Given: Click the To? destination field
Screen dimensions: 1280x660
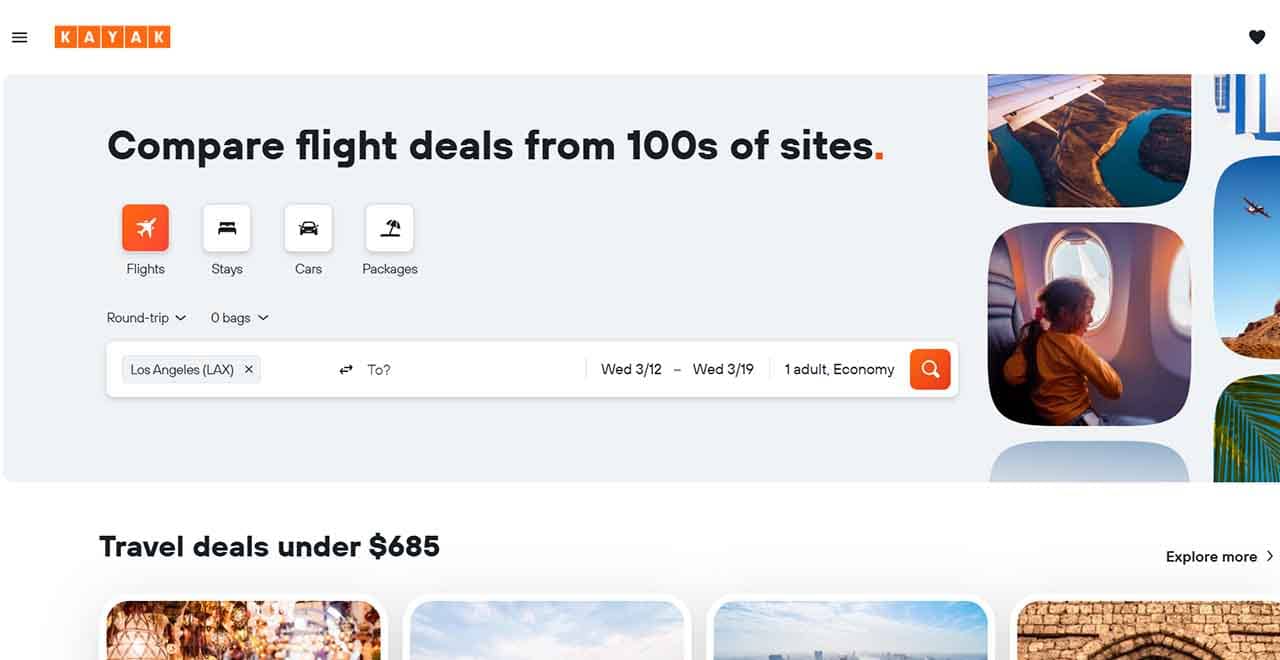Looking at the screenshot, I should (470, 369).
